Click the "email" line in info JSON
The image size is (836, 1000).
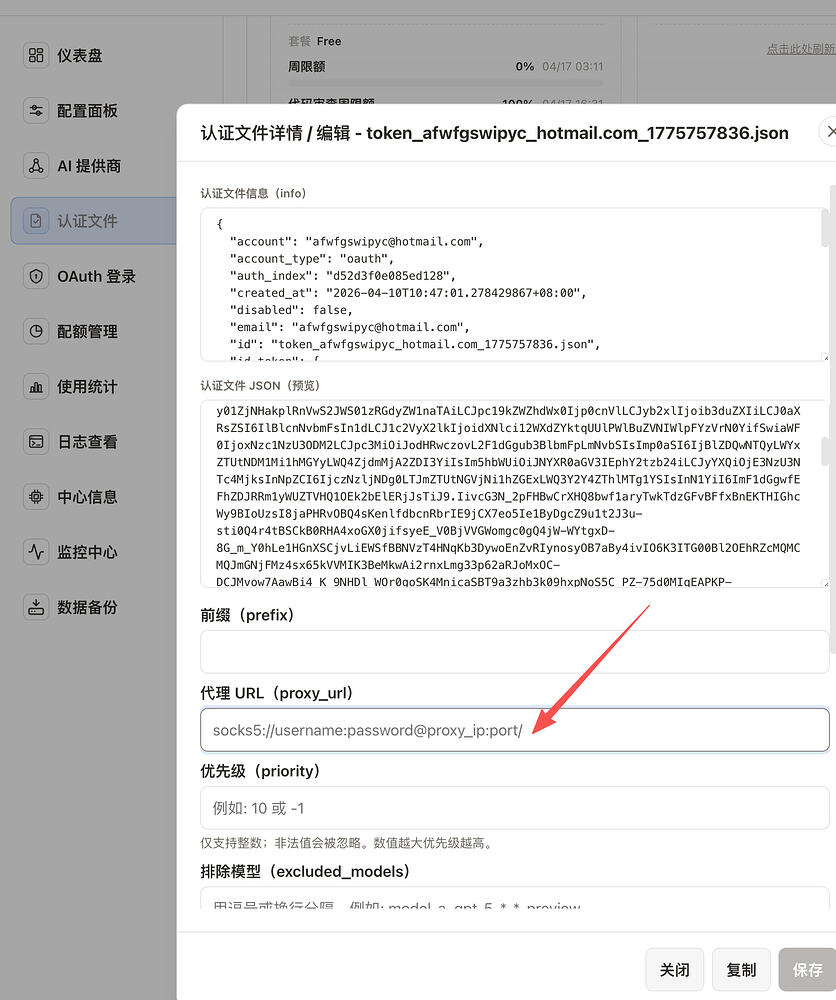click(349, 327)
